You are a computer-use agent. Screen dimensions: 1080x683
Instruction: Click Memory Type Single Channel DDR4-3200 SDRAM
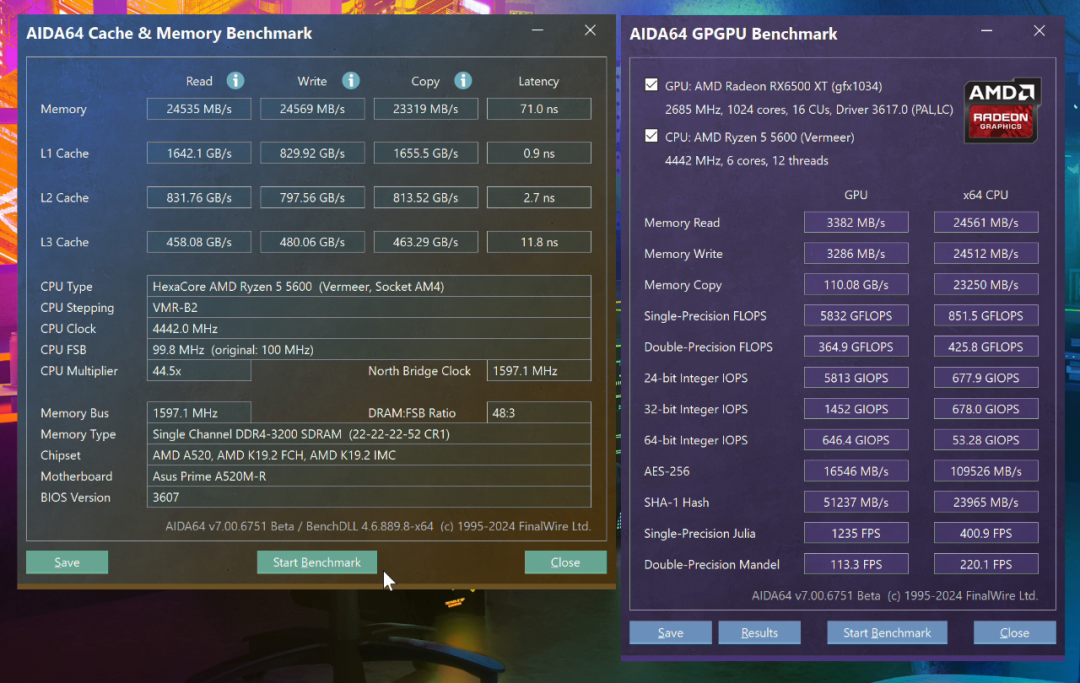tap(368, 434)
